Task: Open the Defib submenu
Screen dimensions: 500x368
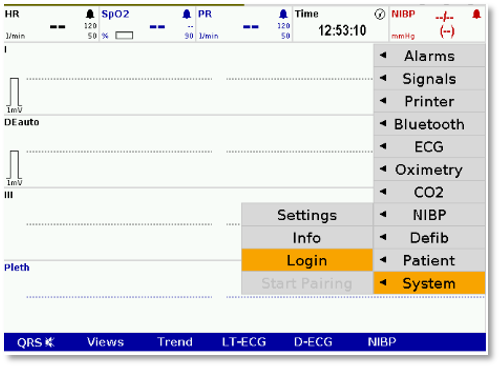Action: point(429,238)
